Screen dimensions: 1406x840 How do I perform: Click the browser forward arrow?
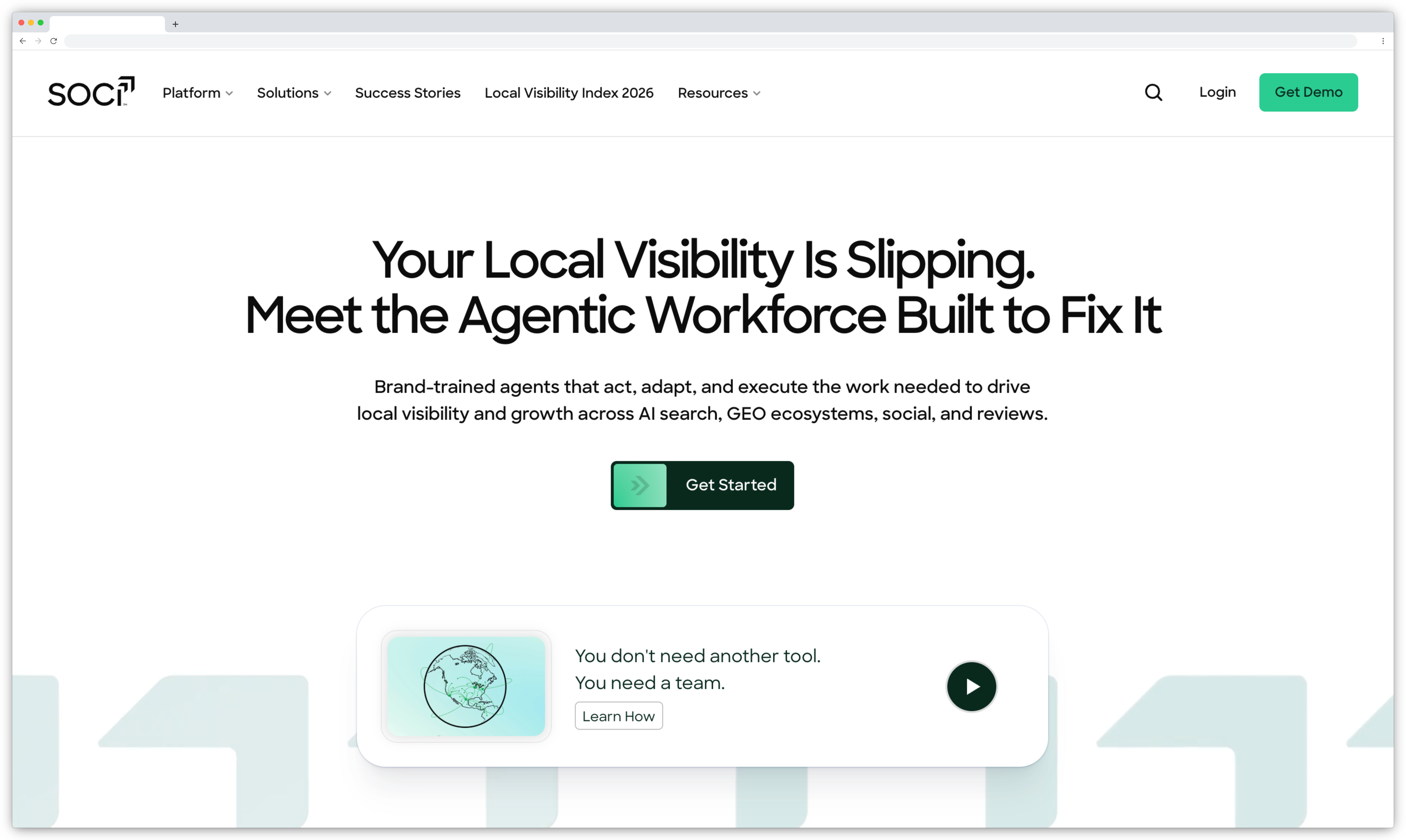coord(38,41)
